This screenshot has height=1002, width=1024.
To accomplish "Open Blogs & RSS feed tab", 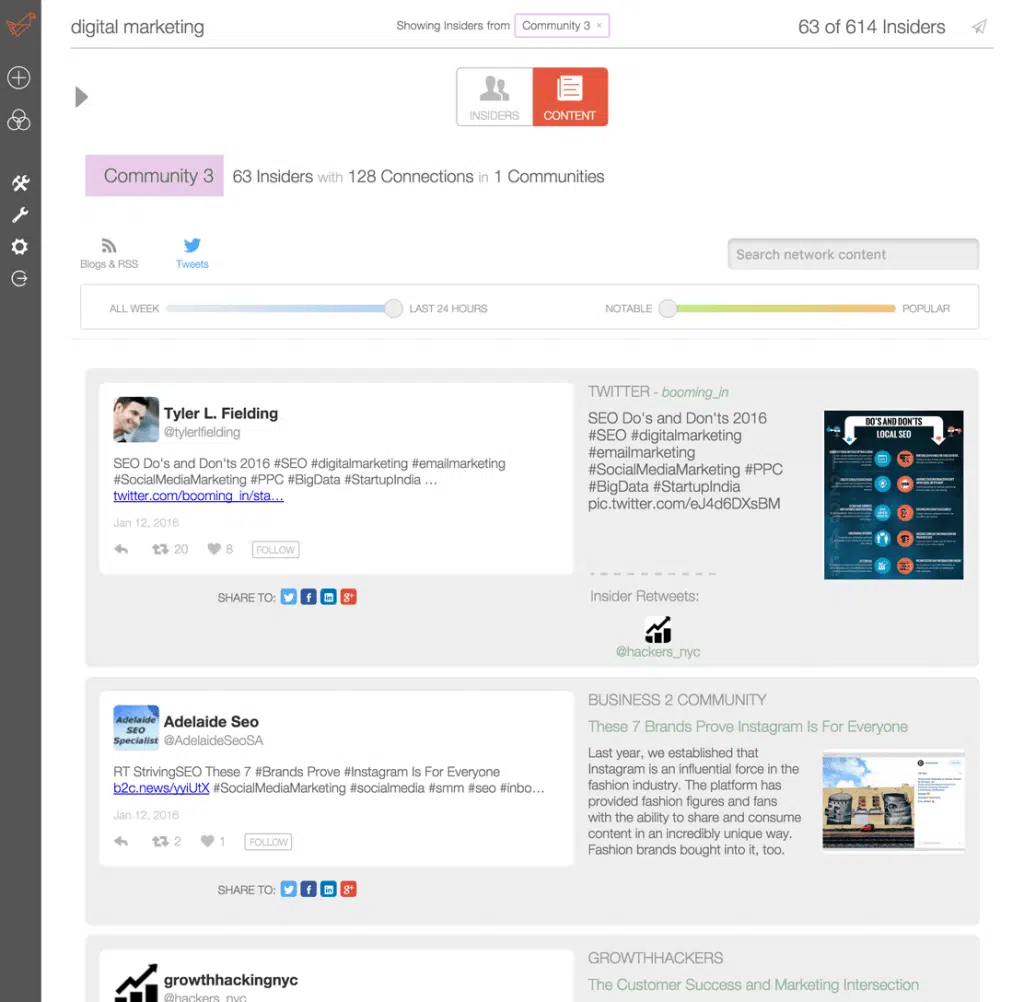I will tap(109, 253).
